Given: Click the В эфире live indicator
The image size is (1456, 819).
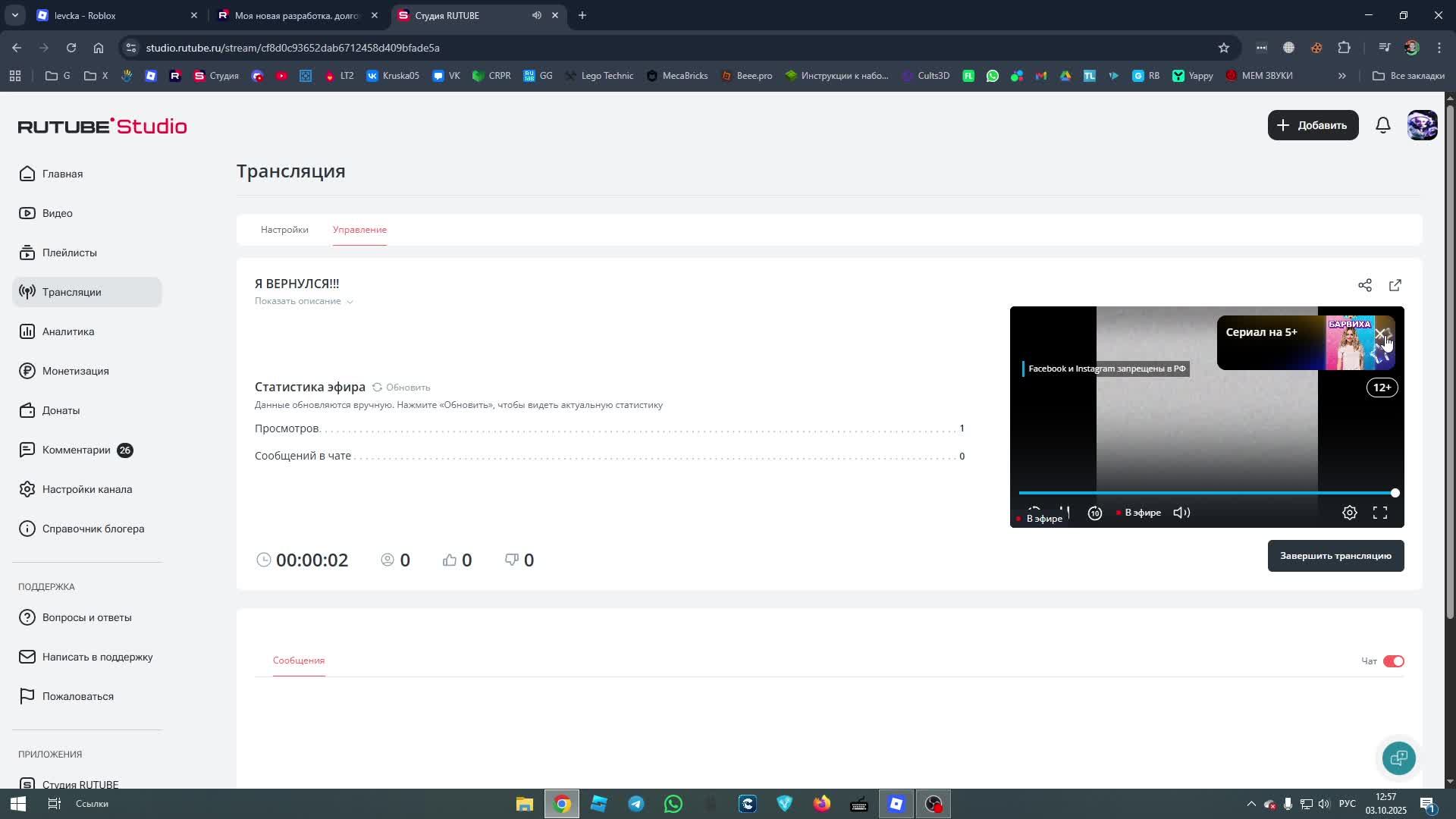Looking at the screenshot, I should coord(1139,513).
